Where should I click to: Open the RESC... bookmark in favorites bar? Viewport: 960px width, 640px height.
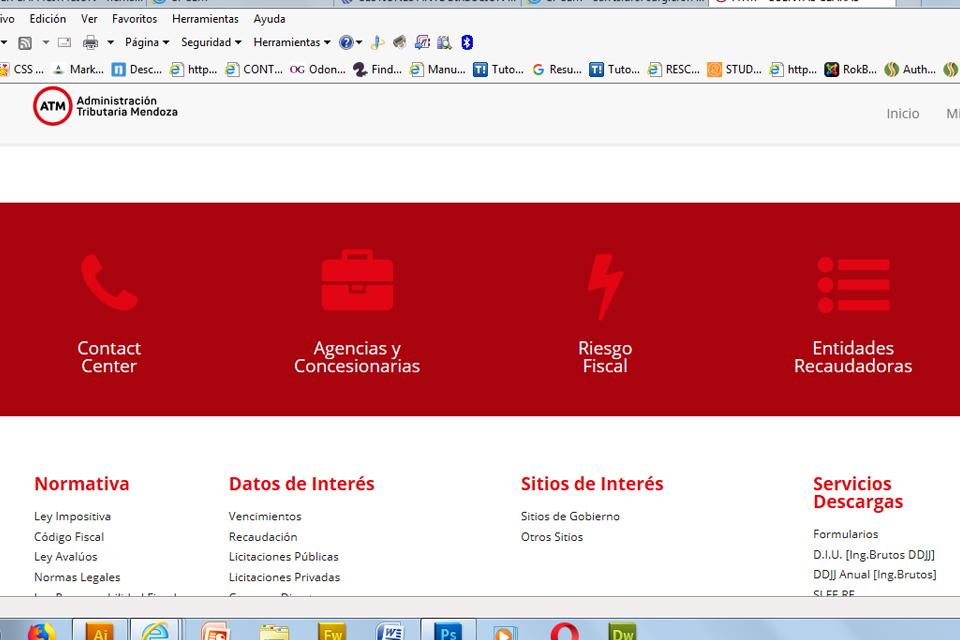(673, 70)
